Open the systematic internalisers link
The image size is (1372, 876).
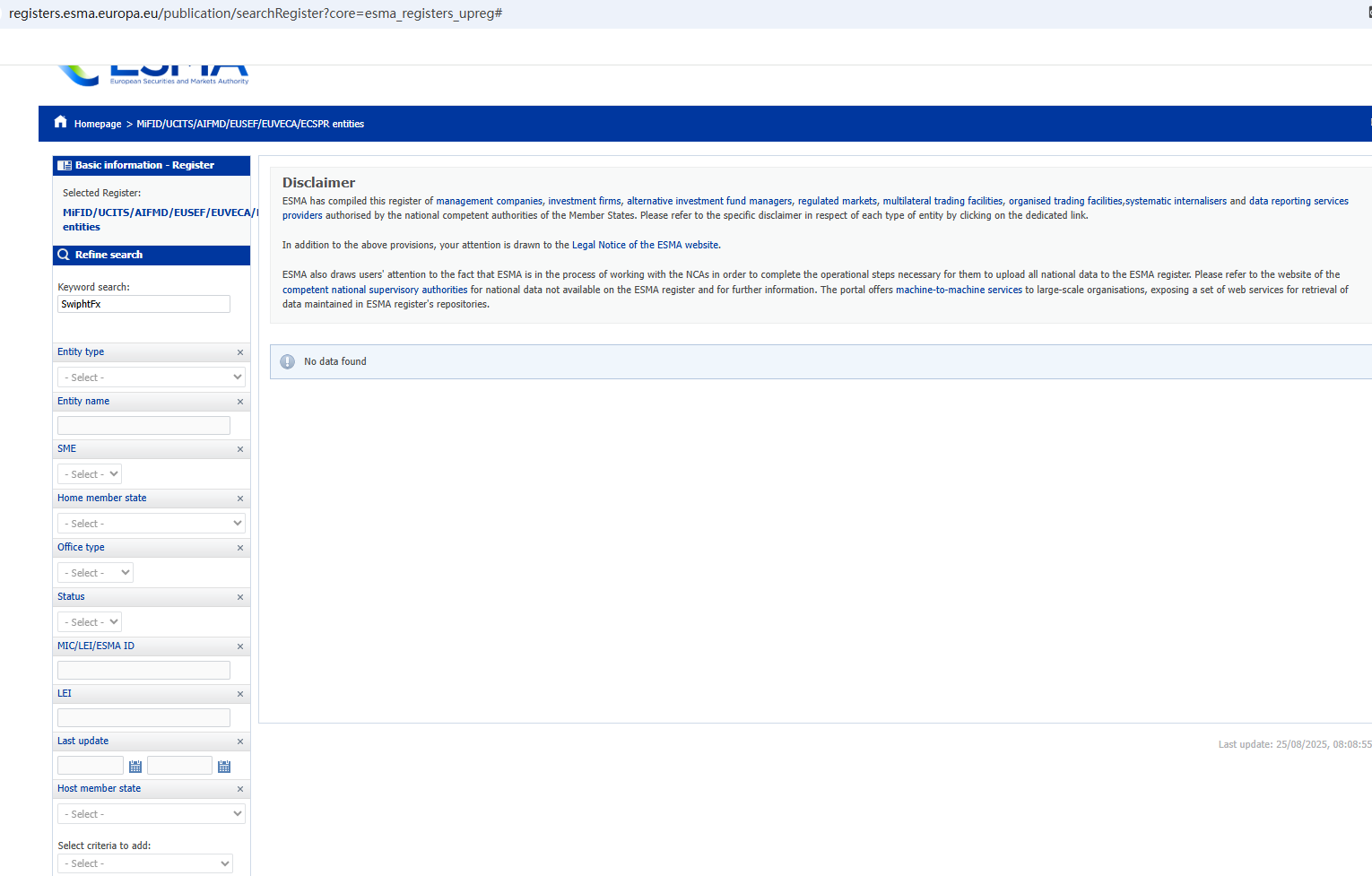coord(1177,201)
